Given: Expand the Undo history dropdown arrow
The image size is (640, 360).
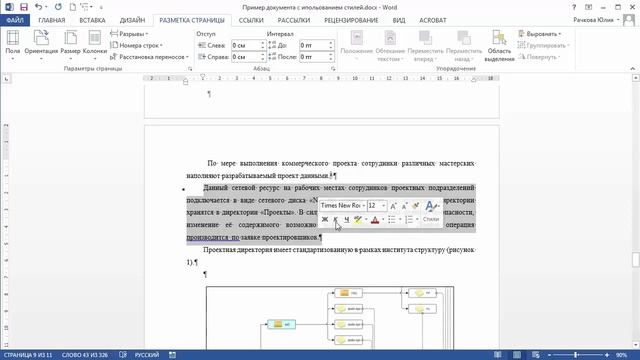Looking at the screenshot, I should point(46,7).
